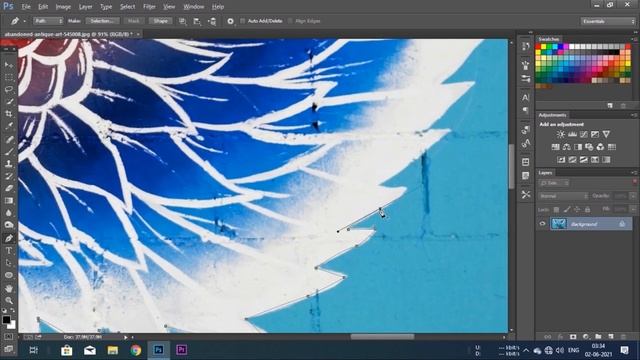Select the Background layer thumbnail
The image size is (640, 360).
559,224
